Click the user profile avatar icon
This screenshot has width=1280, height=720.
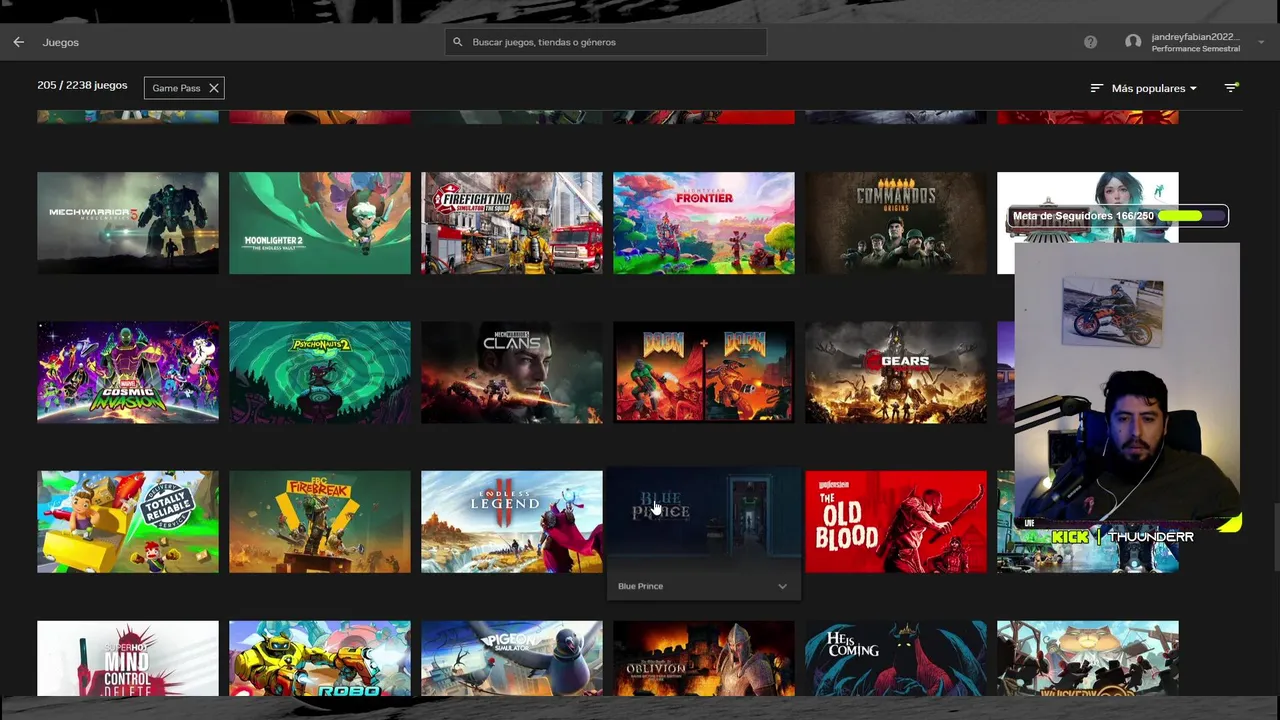click(1133, 42)
